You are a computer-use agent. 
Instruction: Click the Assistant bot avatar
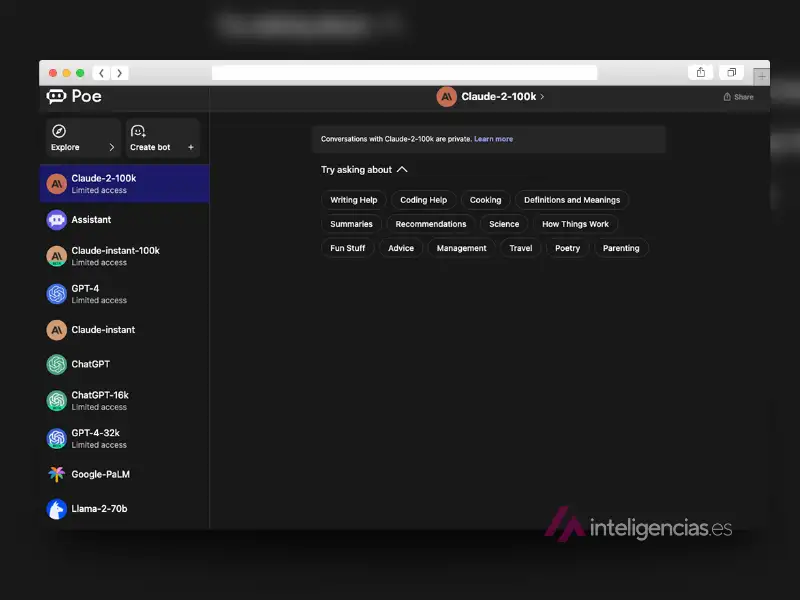(x=57, y=220)
